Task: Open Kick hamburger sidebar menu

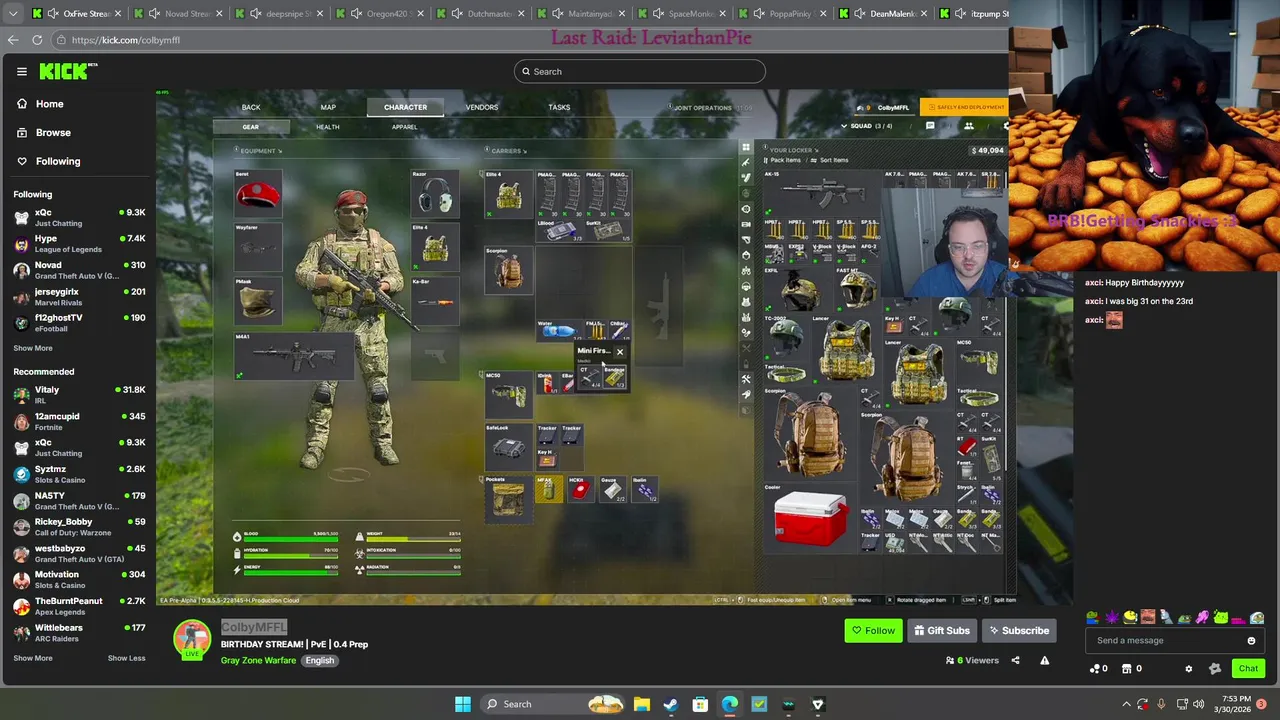Action: (x=21, y=71)
